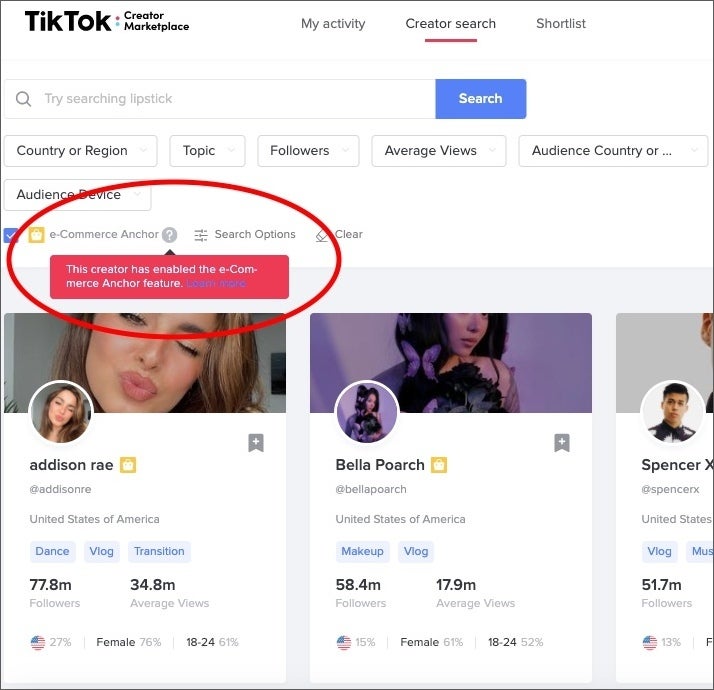Image resolution: width=714 pixels, height=690 pixels.
Task: Click the Transition tag on addison rae
Action: 159,552
